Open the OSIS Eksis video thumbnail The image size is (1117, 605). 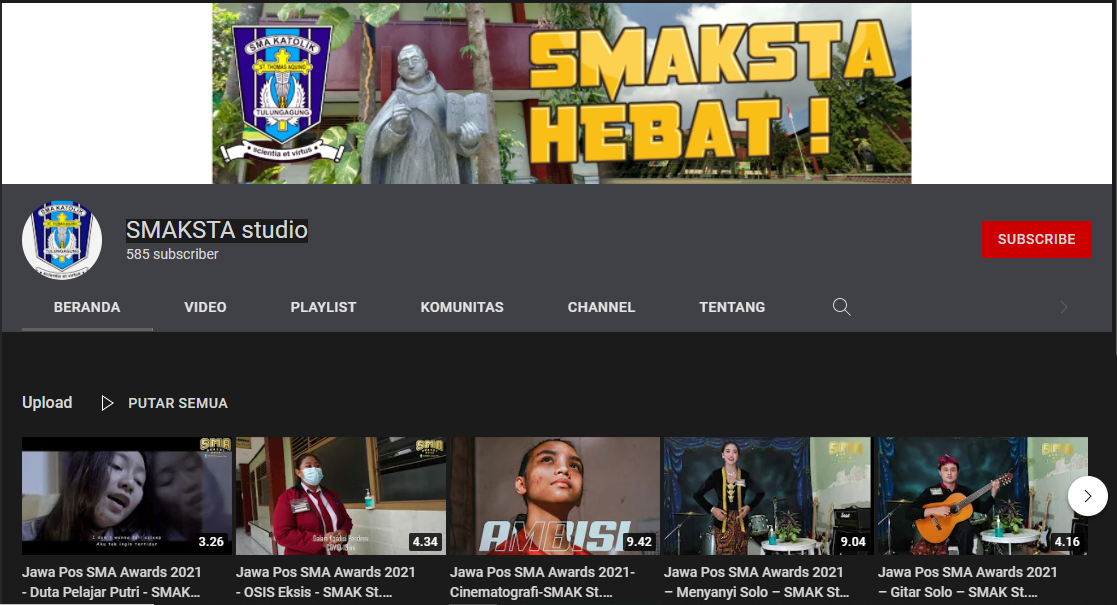pyautogui.click(x=341, y=496)
